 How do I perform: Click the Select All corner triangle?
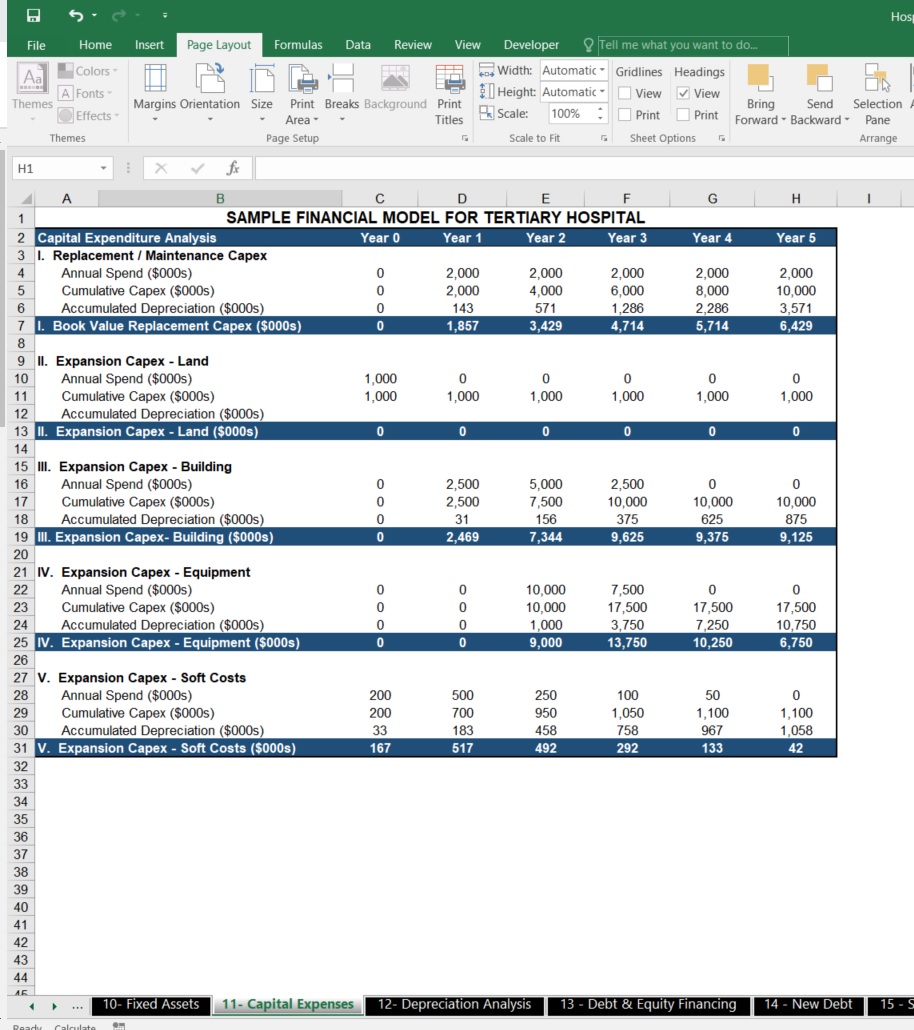(x=26, y=198)
